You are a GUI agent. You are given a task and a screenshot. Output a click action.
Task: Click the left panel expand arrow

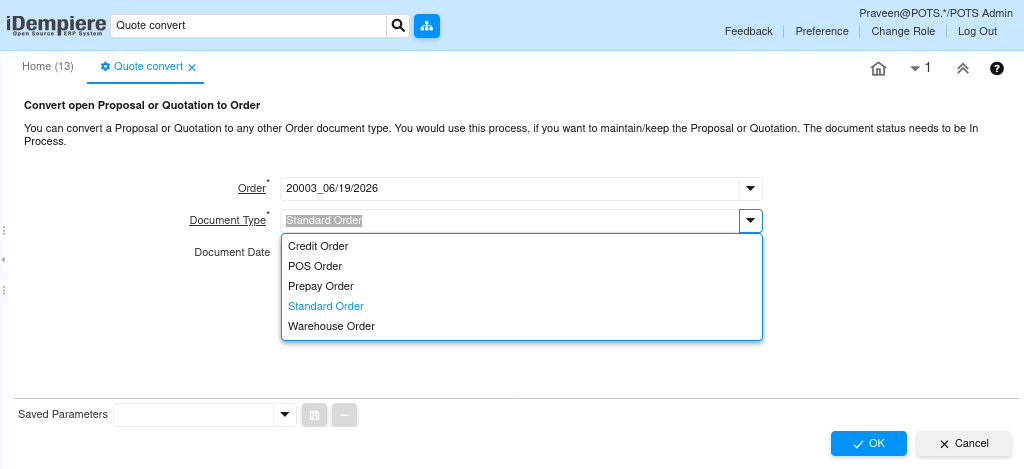[4, 260]
